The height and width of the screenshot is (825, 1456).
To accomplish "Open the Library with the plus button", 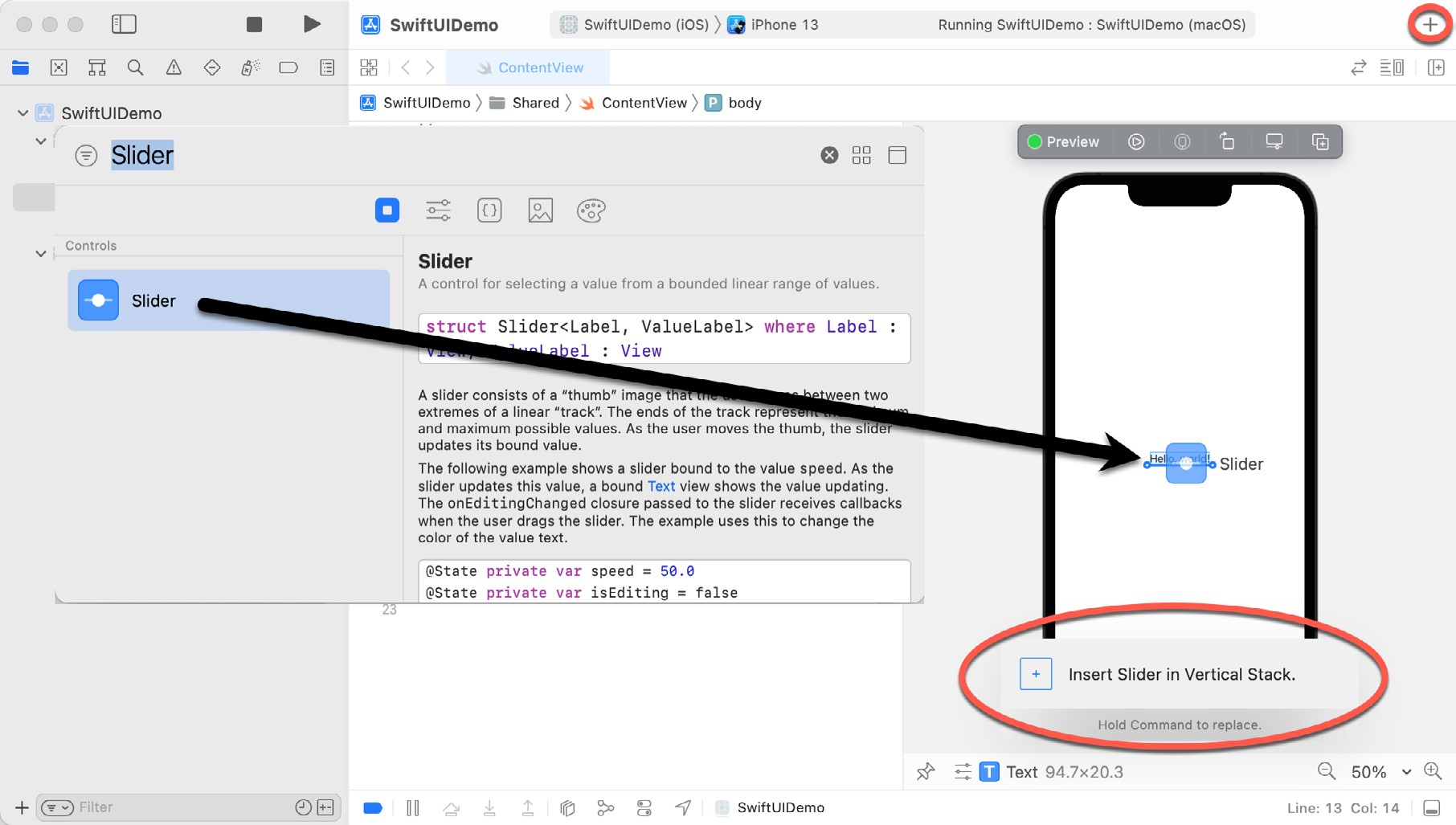I will (1430, 25).
